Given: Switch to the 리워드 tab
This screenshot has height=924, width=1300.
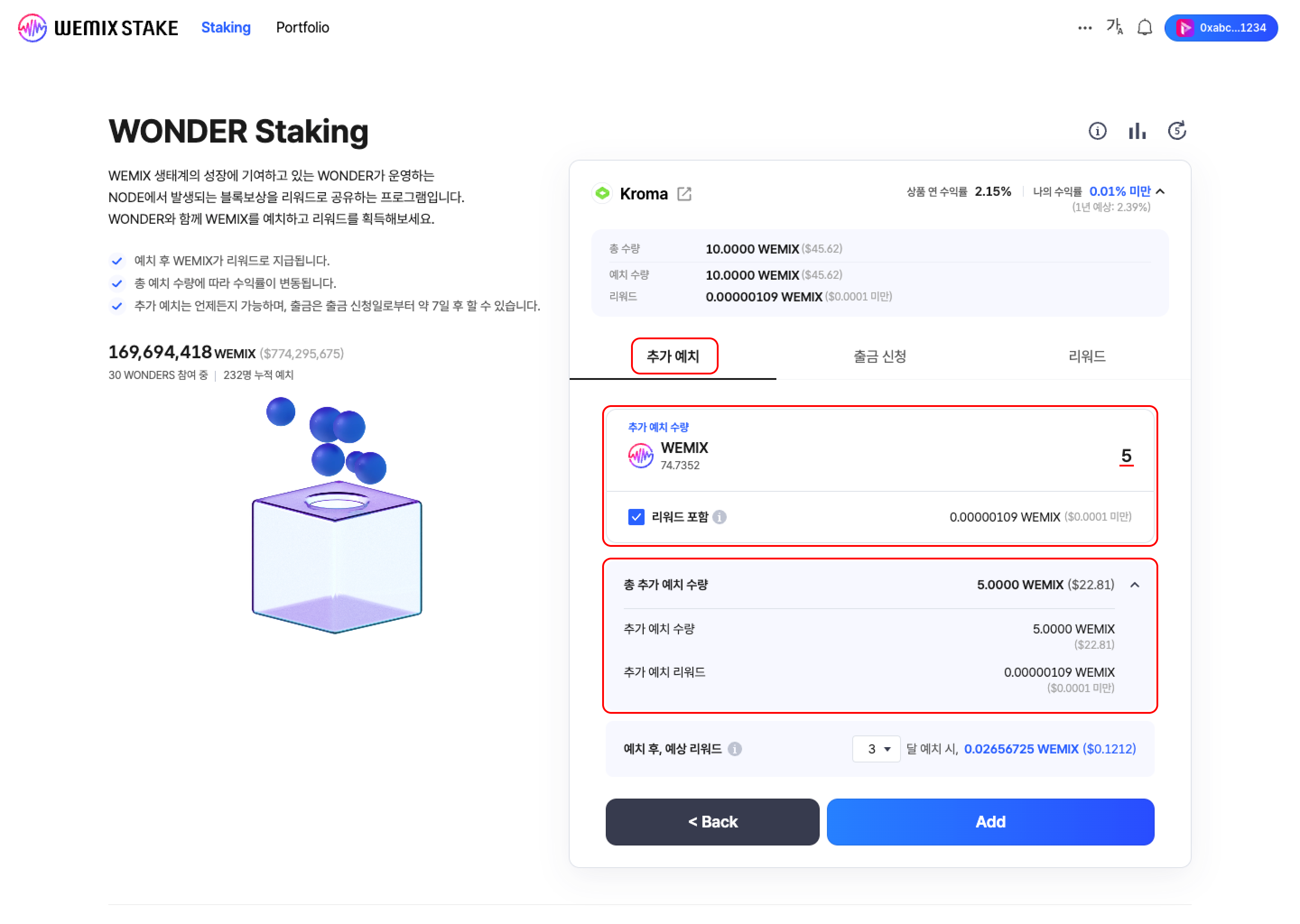Looking at the screenshot, I should [1086, 356].
